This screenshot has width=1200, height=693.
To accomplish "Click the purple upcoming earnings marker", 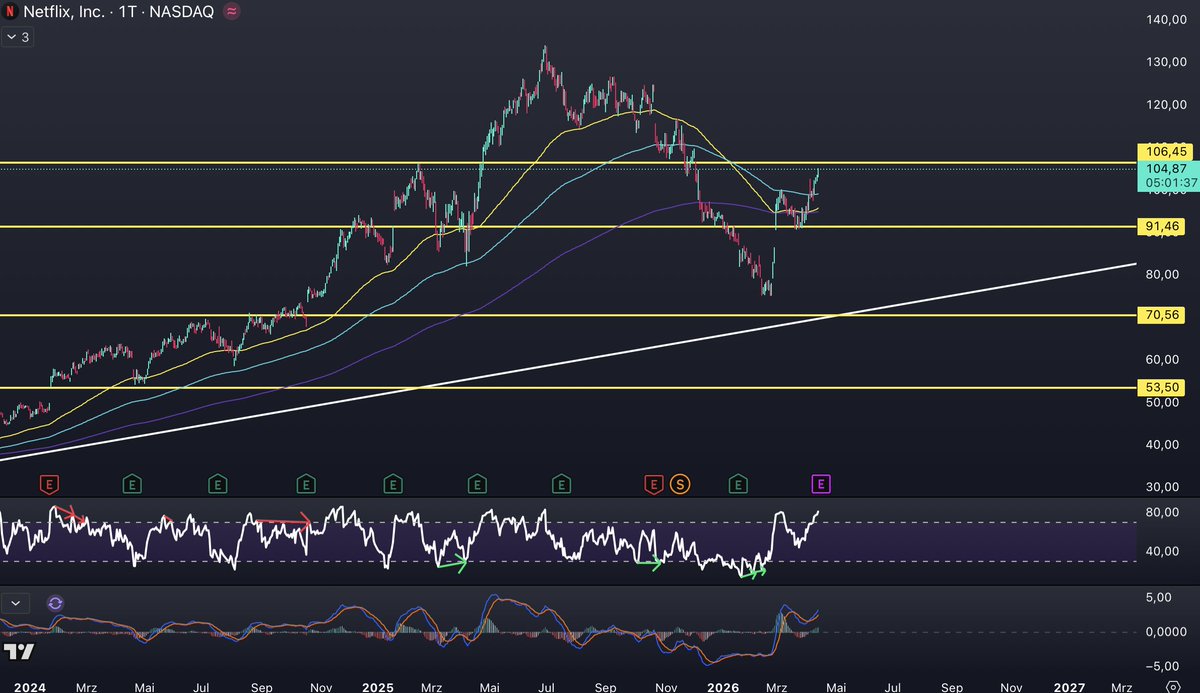I will click(x=821, y=484).
